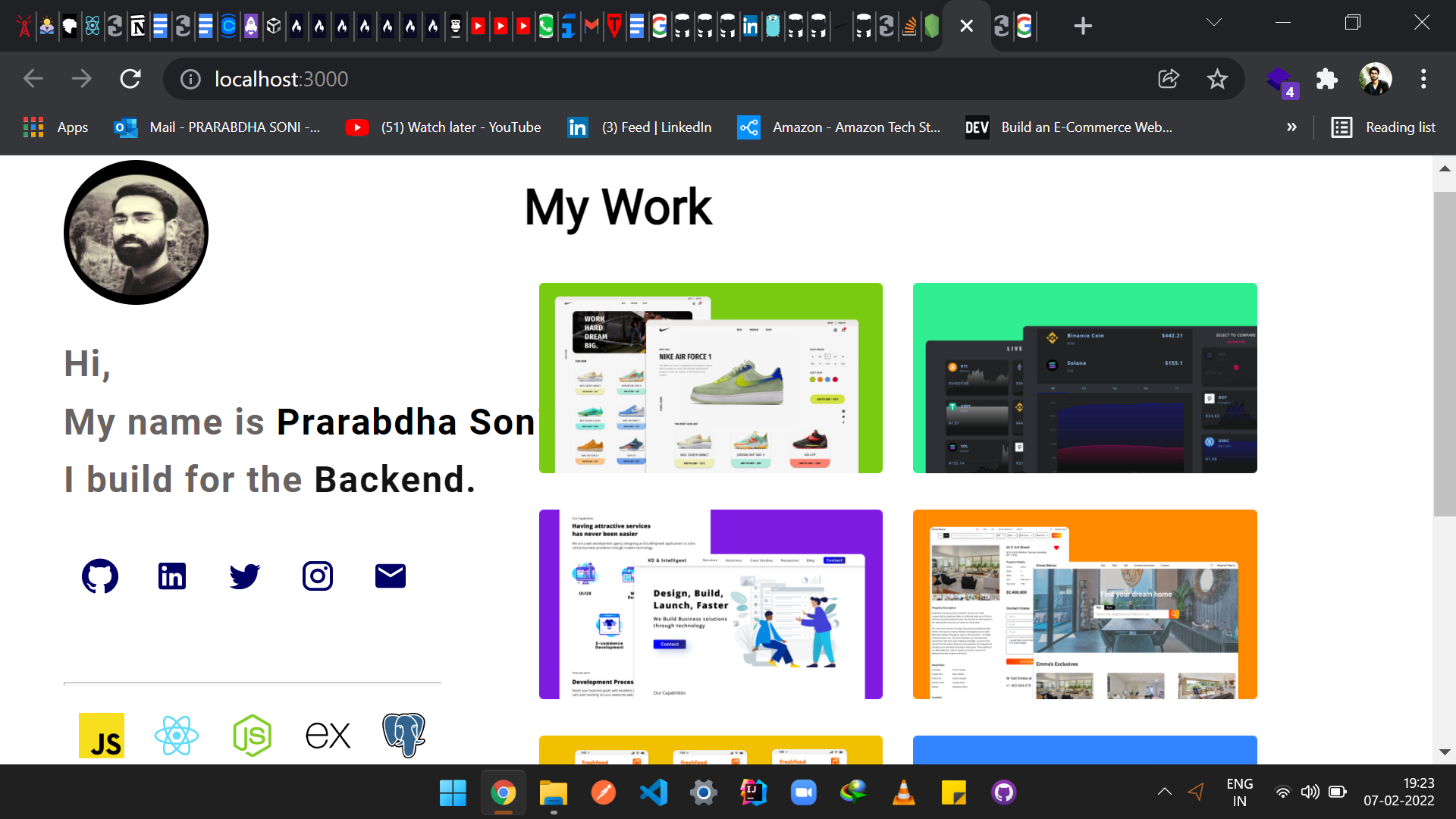Close the active localhost tab

(x=966, y=26)
